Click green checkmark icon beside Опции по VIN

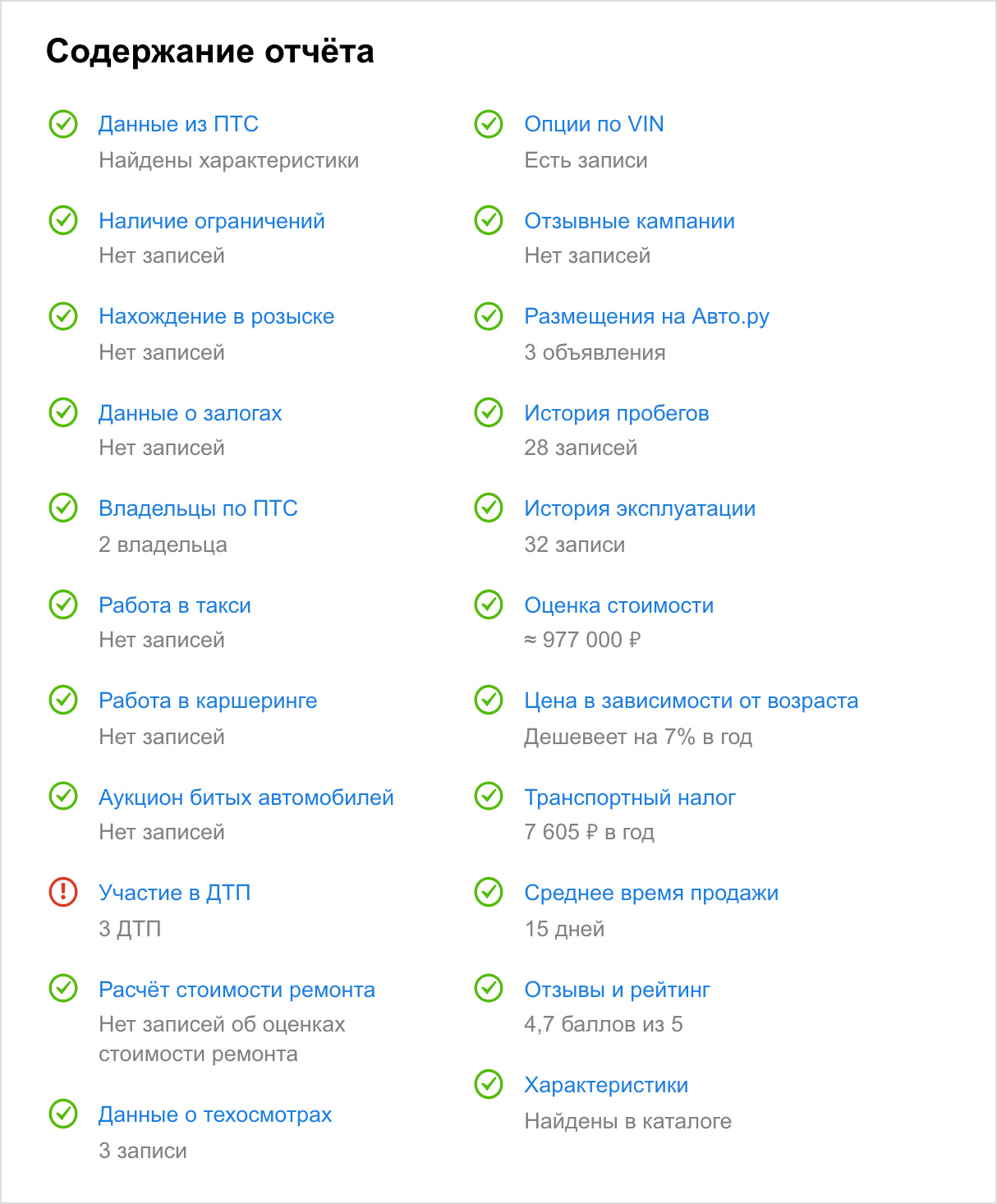(489, 124)
